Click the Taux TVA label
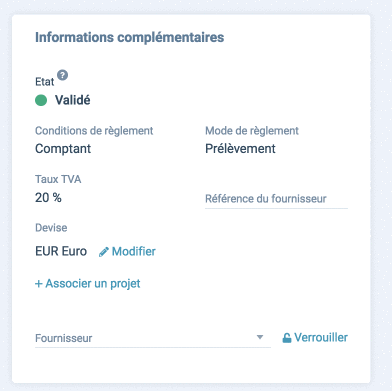This screenshot has width=392, height=391. tap(58, 179)
